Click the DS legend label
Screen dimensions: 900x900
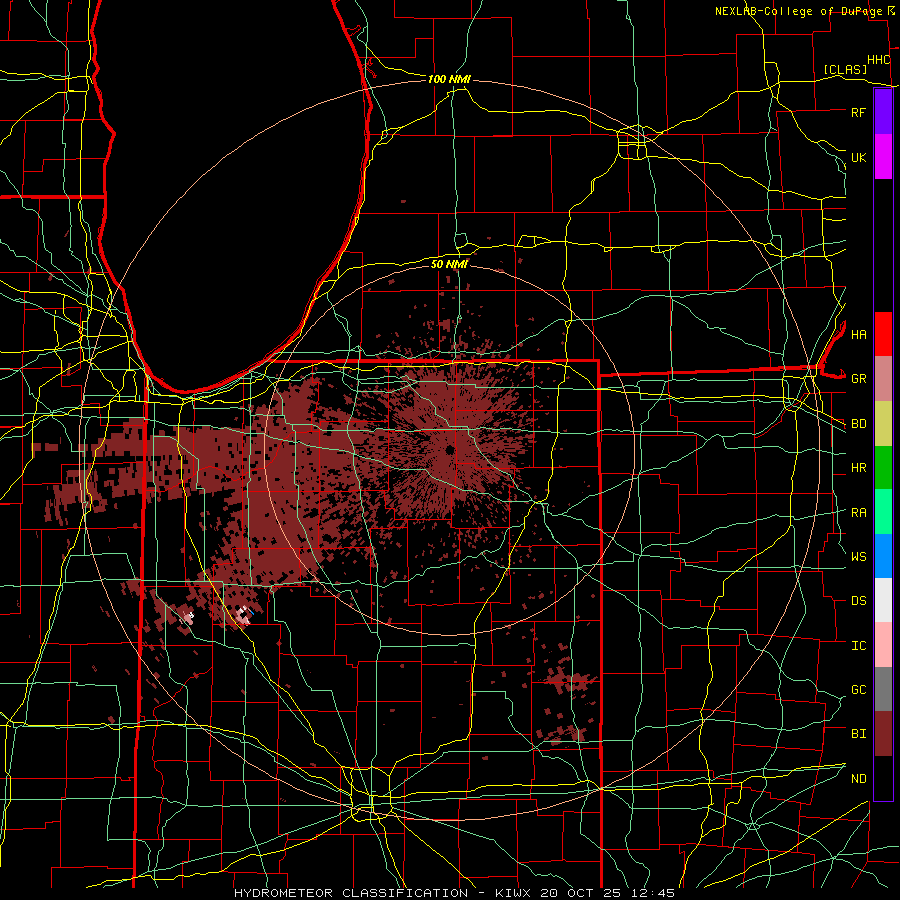[x=858, y=601]
